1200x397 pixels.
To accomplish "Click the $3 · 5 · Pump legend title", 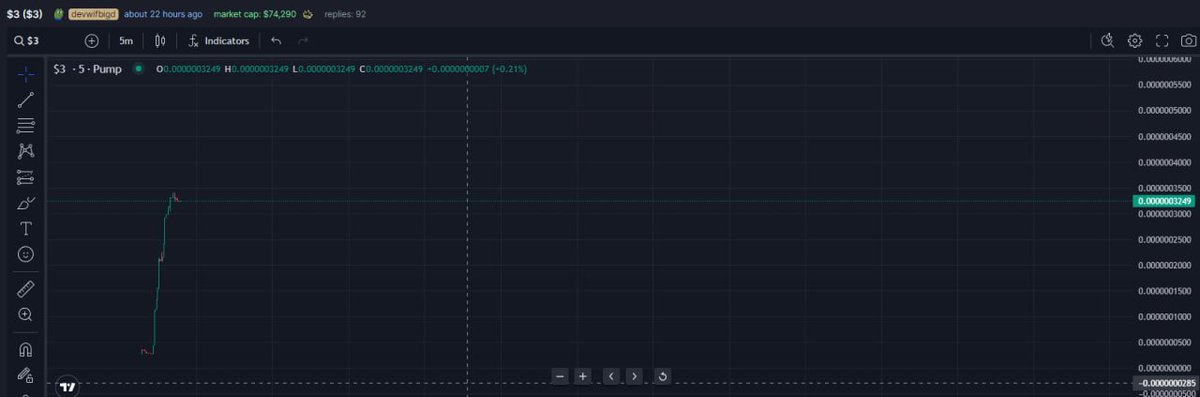I will point(88,69).
